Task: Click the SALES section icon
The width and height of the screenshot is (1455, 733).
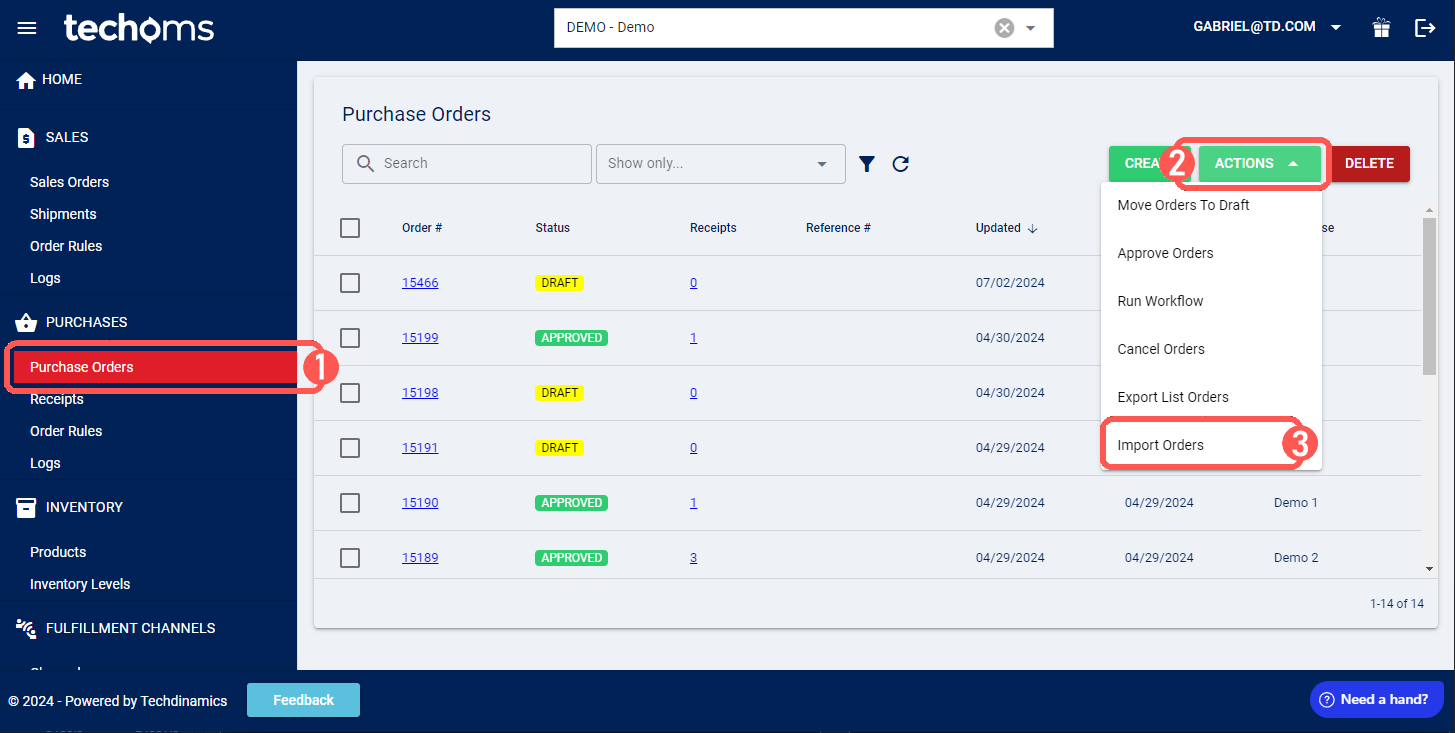Action: point(26,138)
